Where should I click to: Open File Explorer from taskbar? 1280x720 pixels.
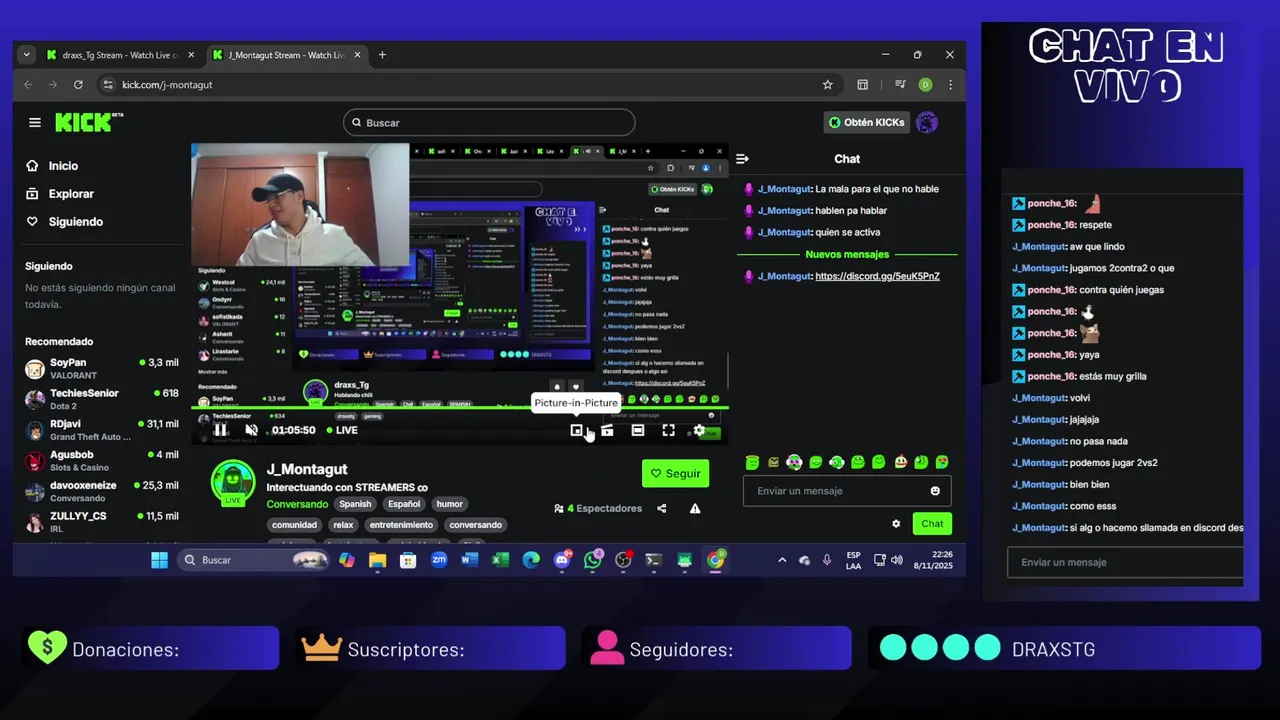[377, 560]
